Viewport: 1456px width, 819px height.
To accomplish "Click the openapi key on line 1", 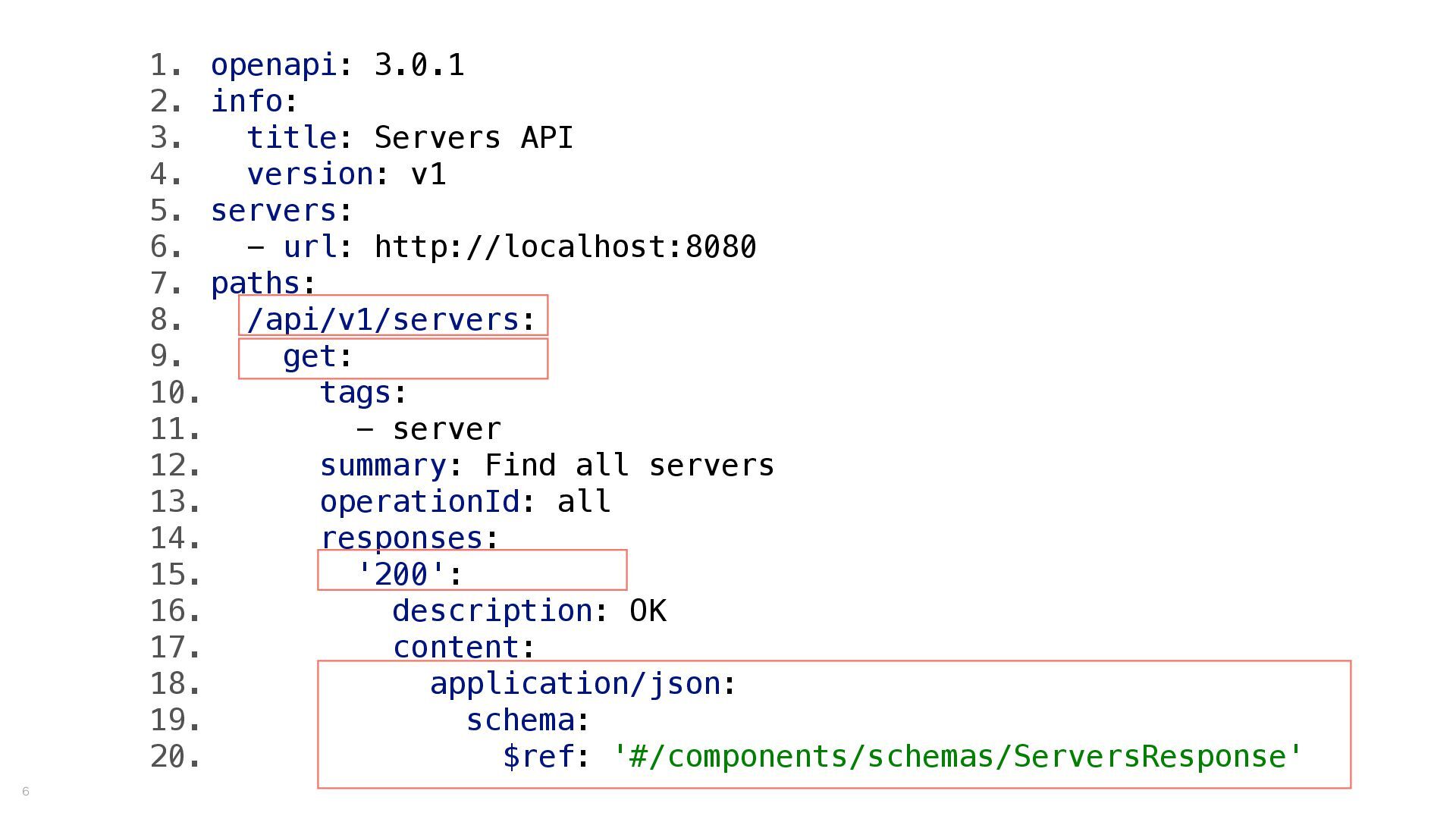I will (274, 66).
